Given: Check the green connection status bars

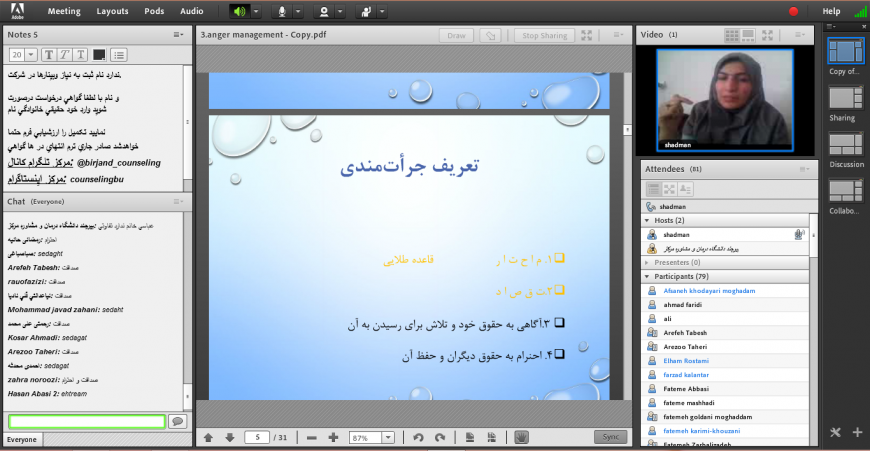Looking at the screenshot, I should click(859, 11).
